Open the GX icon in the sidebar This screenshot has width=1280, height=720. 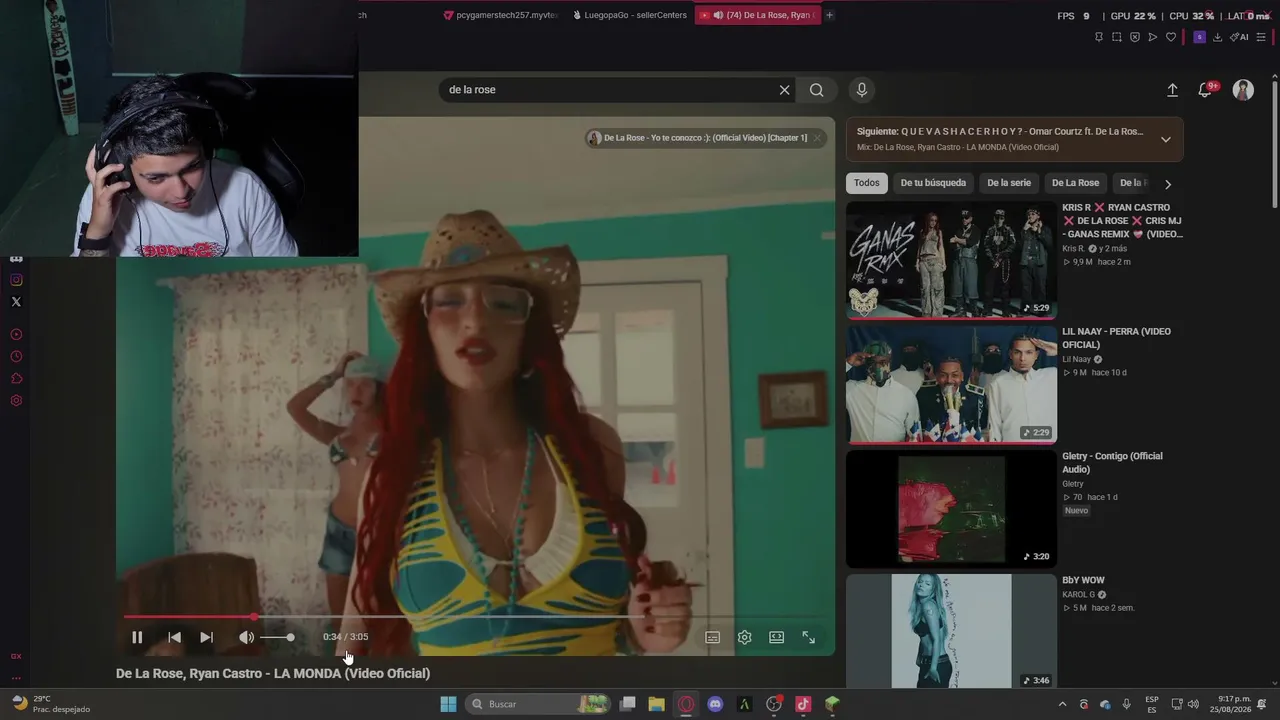pos(16,656)
